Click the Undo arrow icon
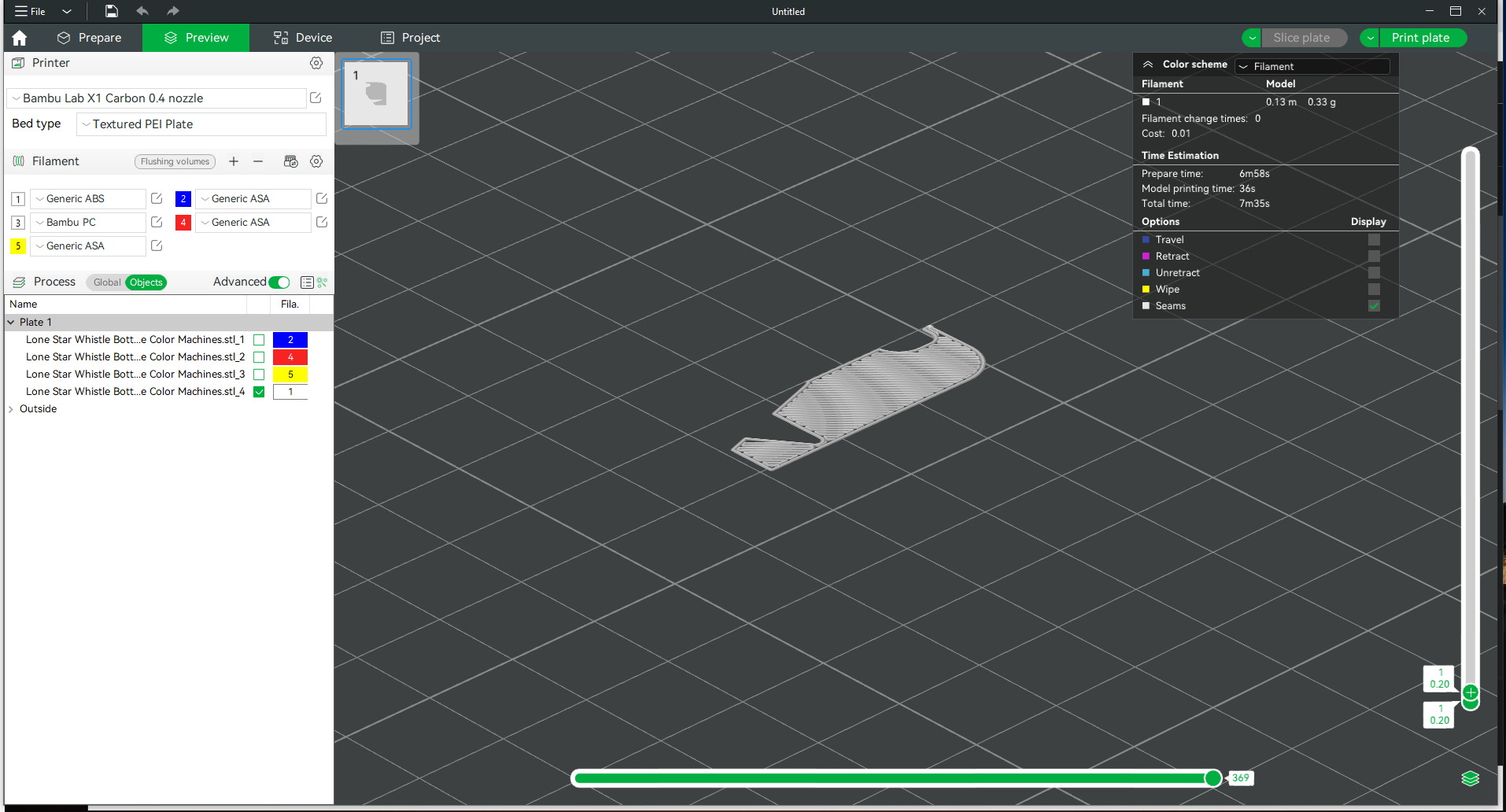1506x812 pixels. [142, 11]
